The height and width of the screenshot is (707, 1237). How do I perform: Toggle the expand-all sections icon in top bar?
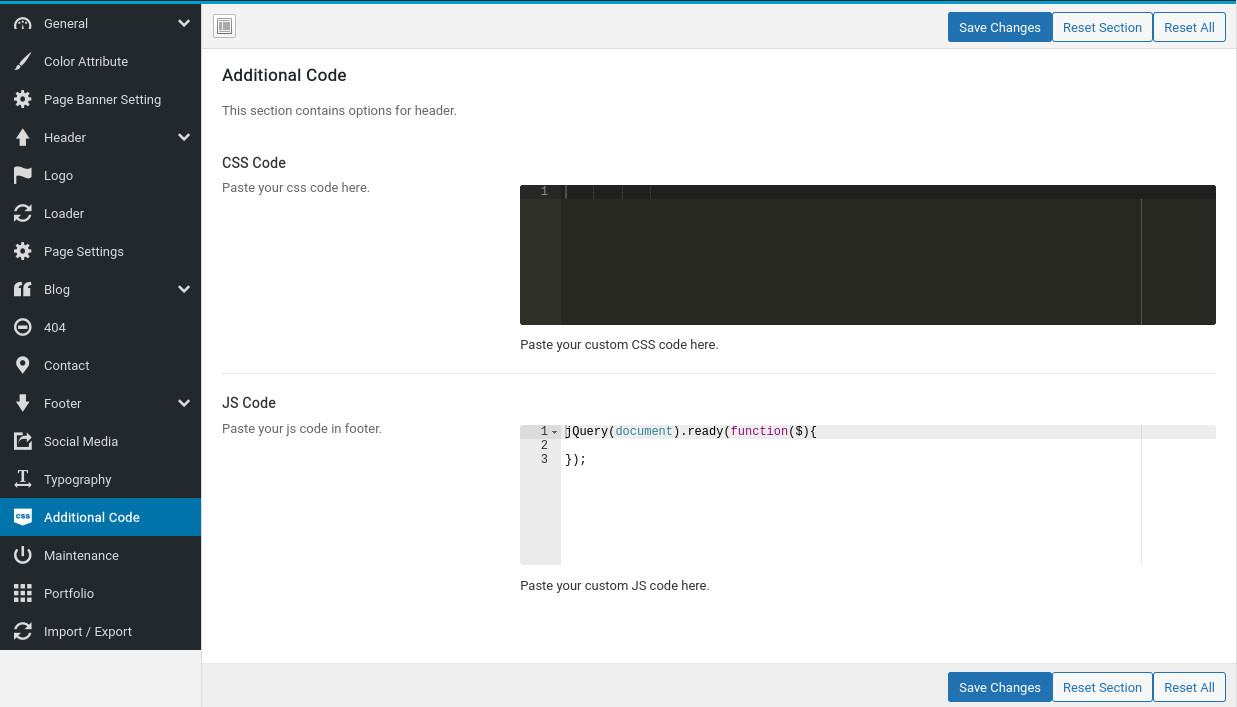coord(224,27)
